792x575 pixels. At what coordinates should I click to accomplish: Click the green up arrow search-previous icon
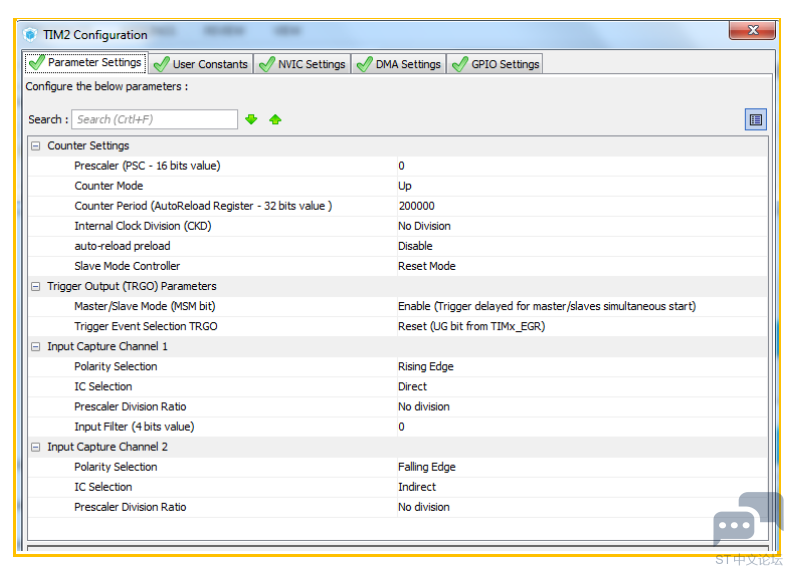(275, 119)
